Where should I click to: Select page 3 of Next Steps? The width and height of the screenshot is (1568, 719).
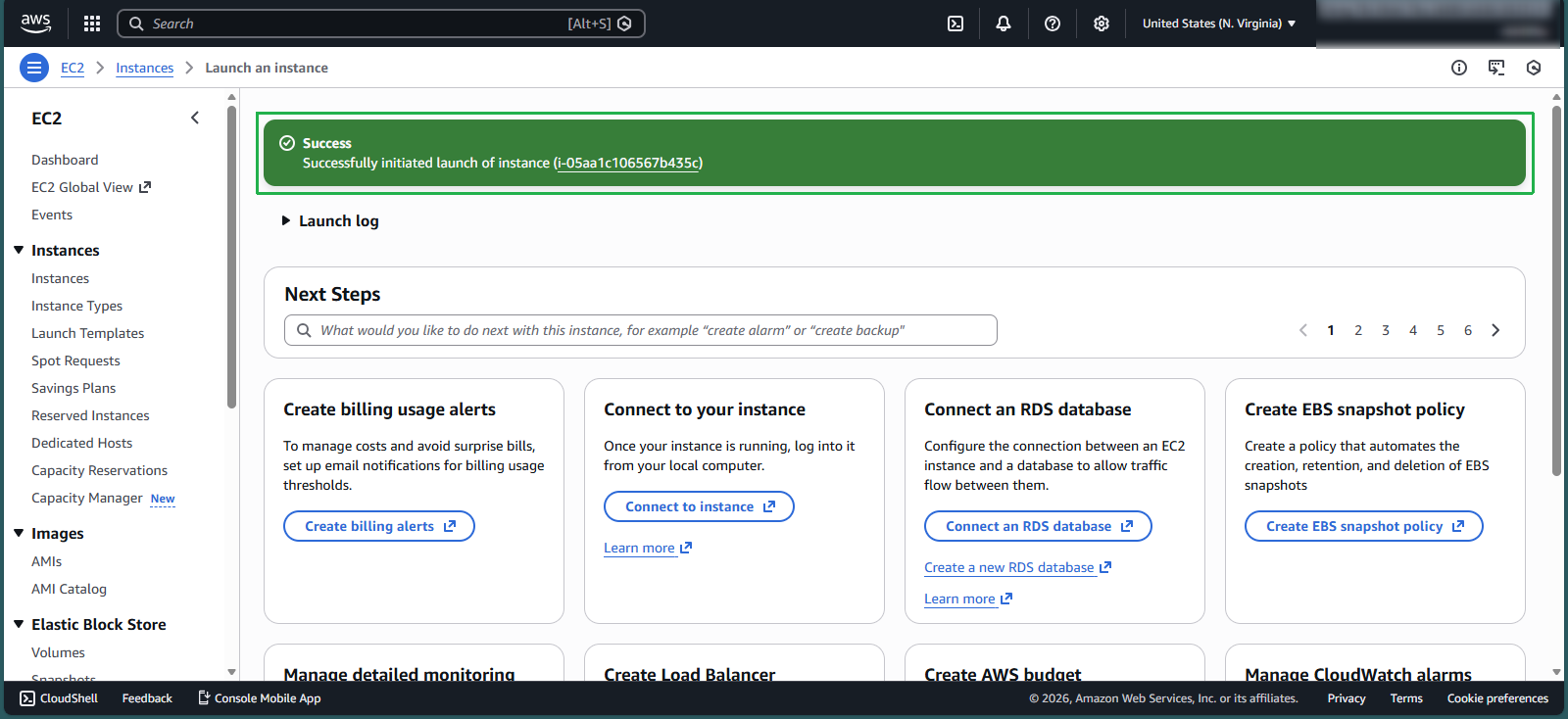pos(1386,330)
